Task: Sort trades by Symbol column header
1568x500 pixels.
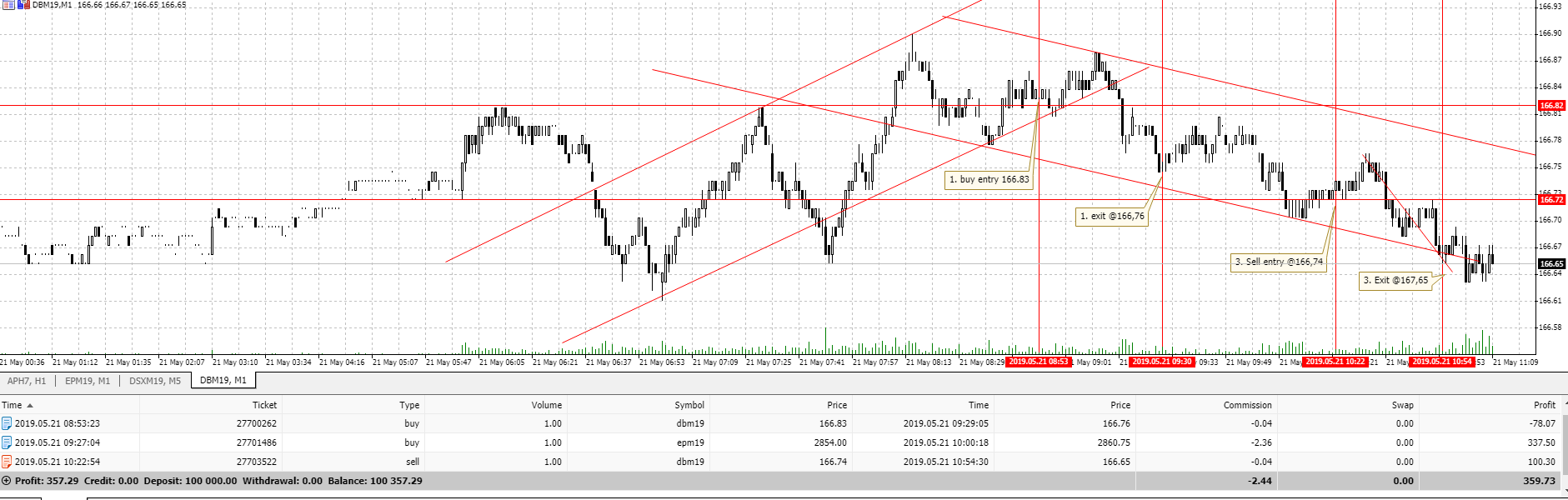Action: click(x=689, y=405)
